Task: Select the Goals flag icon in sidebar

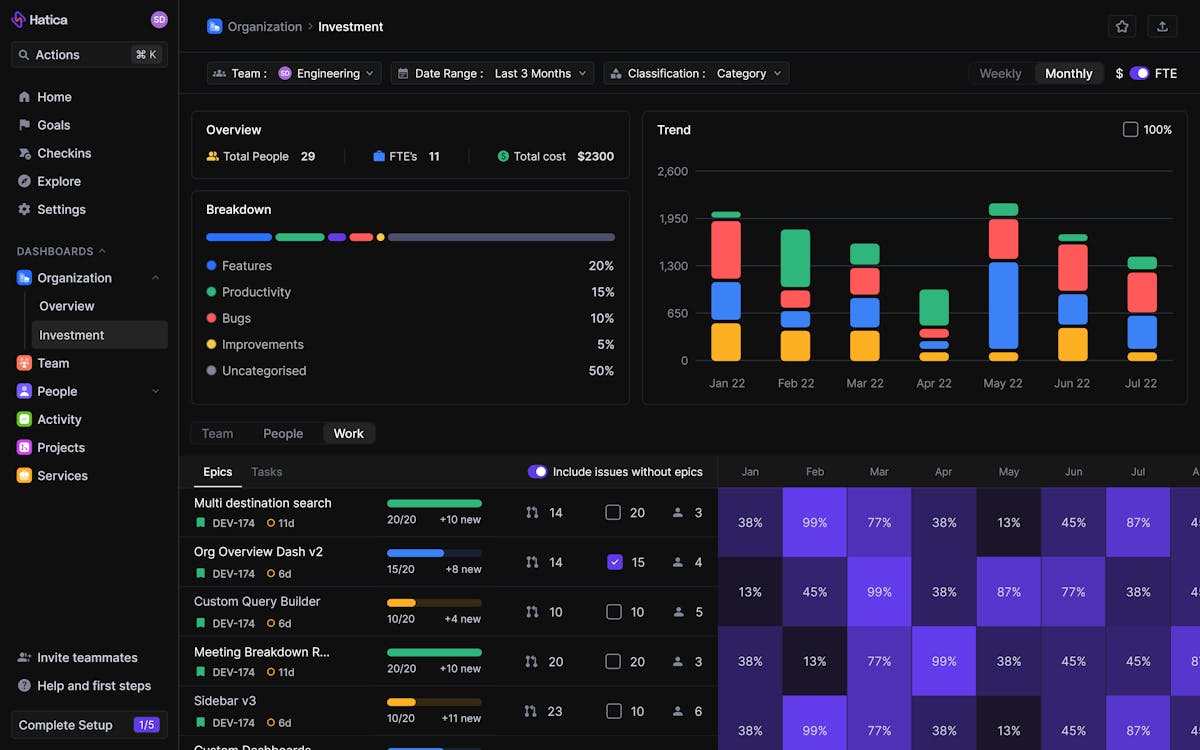Action: click(26, 125)
